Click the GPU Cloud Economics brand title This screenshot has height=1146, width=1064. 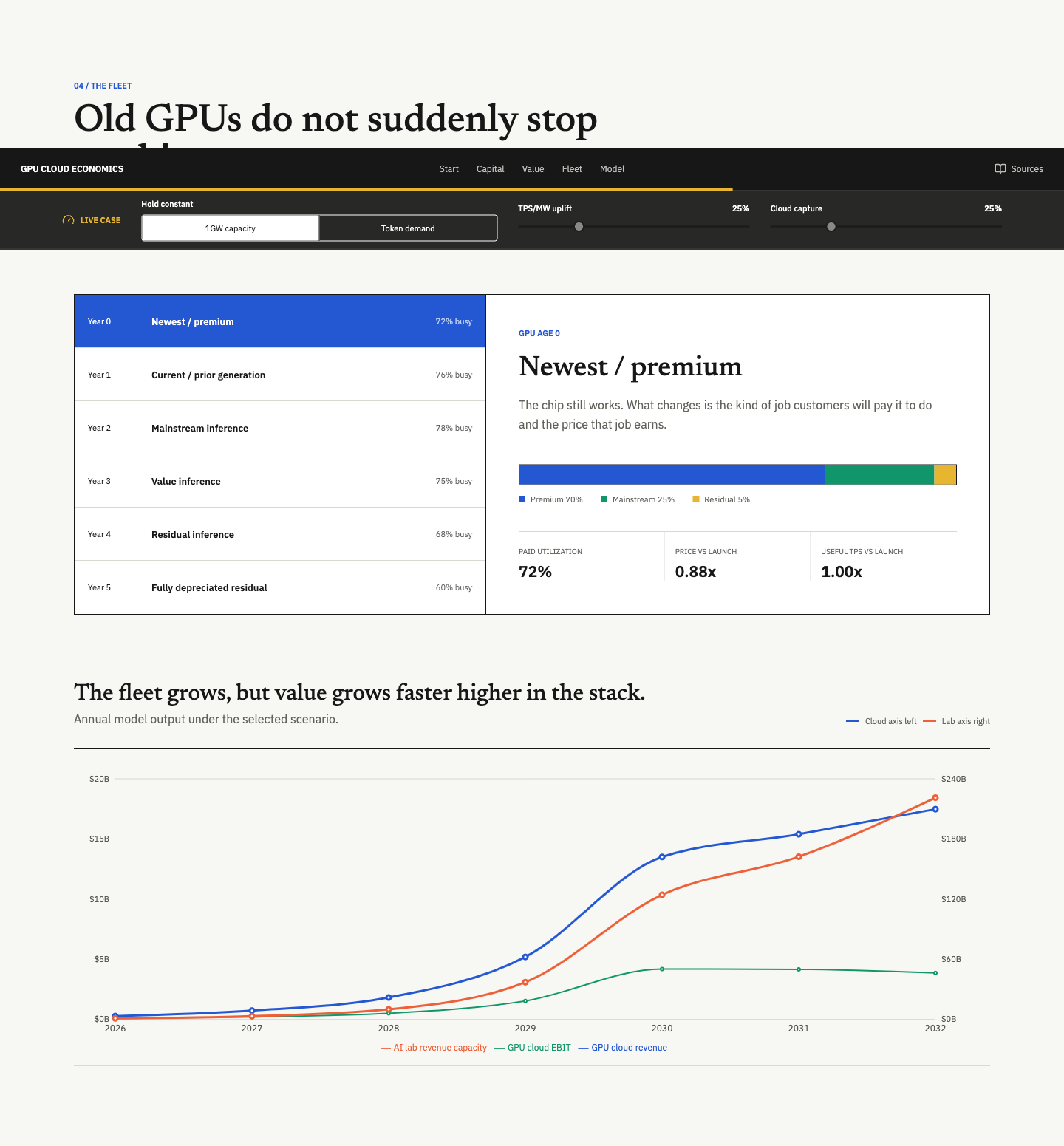tap(72, 169)
